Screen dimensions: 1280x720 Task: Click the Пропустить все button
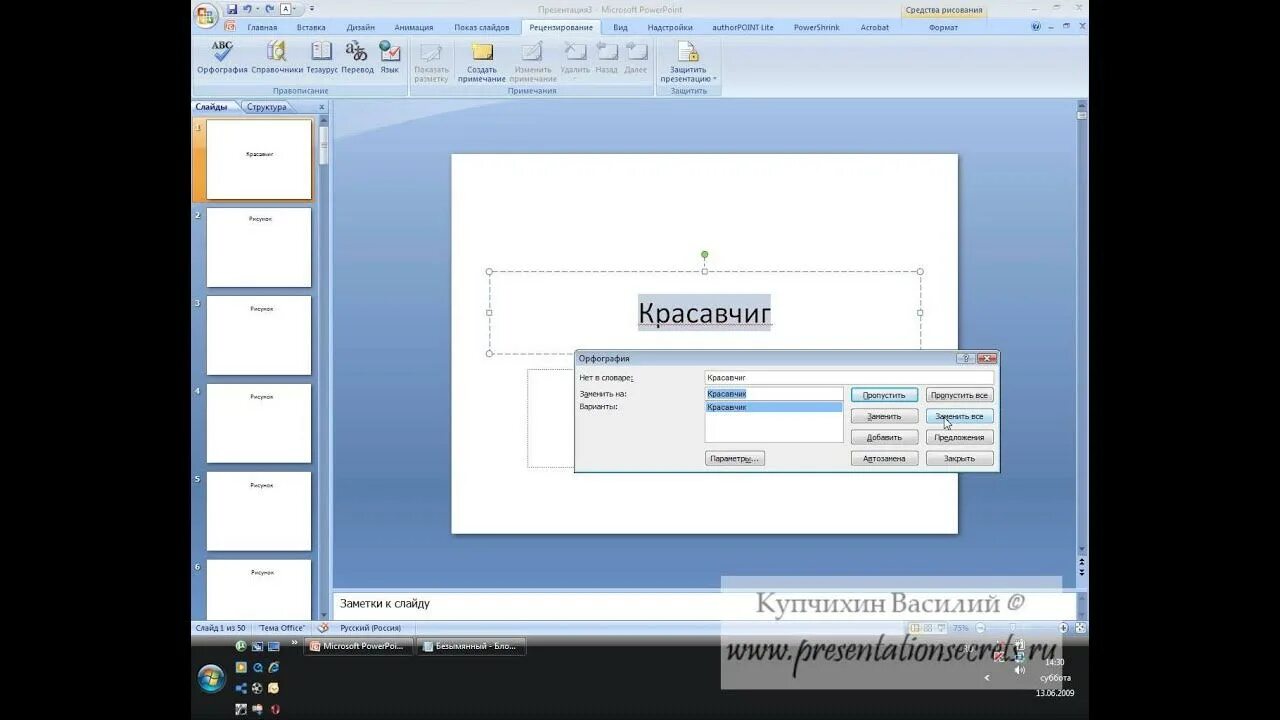(x=960, y=395)
